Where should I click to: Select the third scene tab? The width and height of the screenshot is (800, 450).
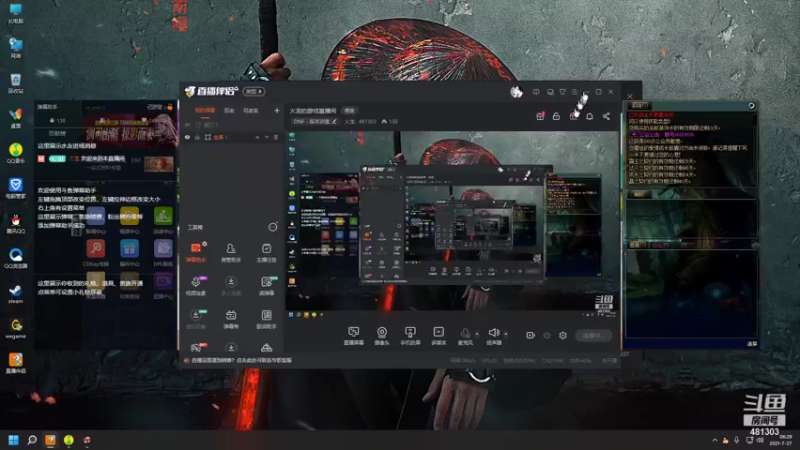250,110
